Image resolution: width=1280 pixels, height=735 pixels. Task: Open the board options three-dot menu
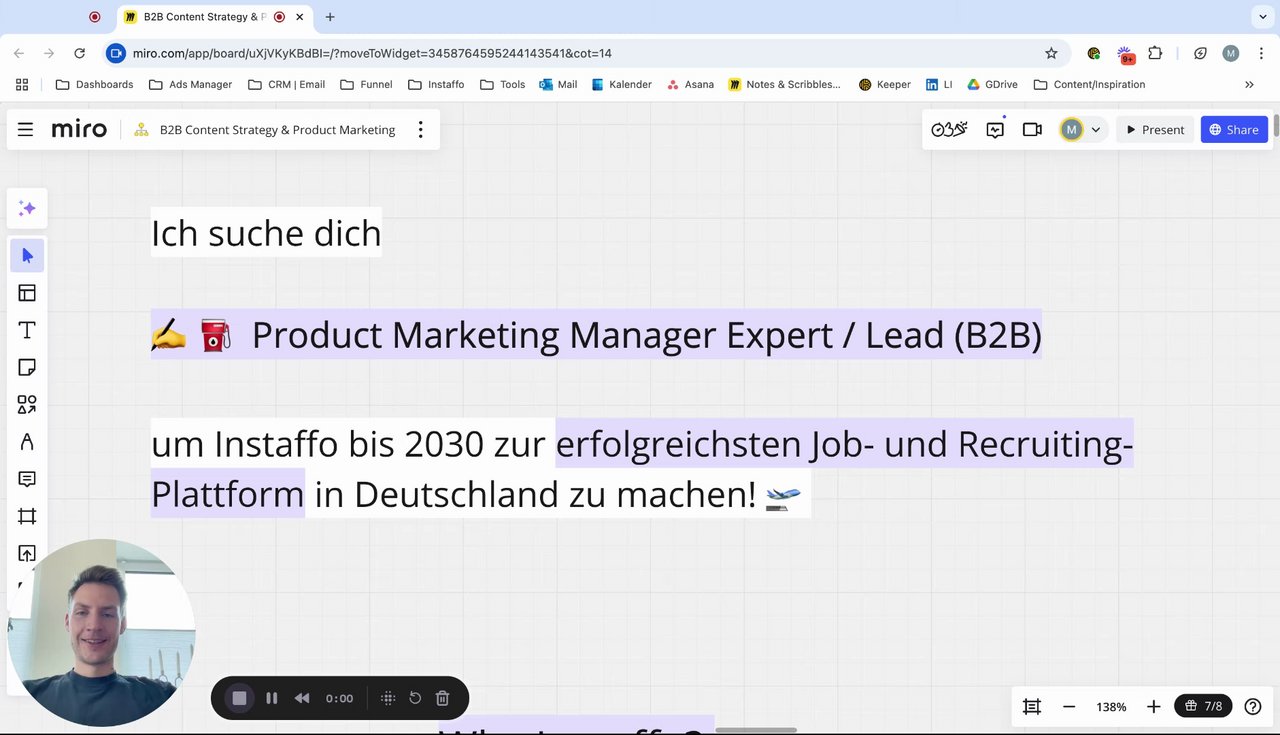click(420, 129)
